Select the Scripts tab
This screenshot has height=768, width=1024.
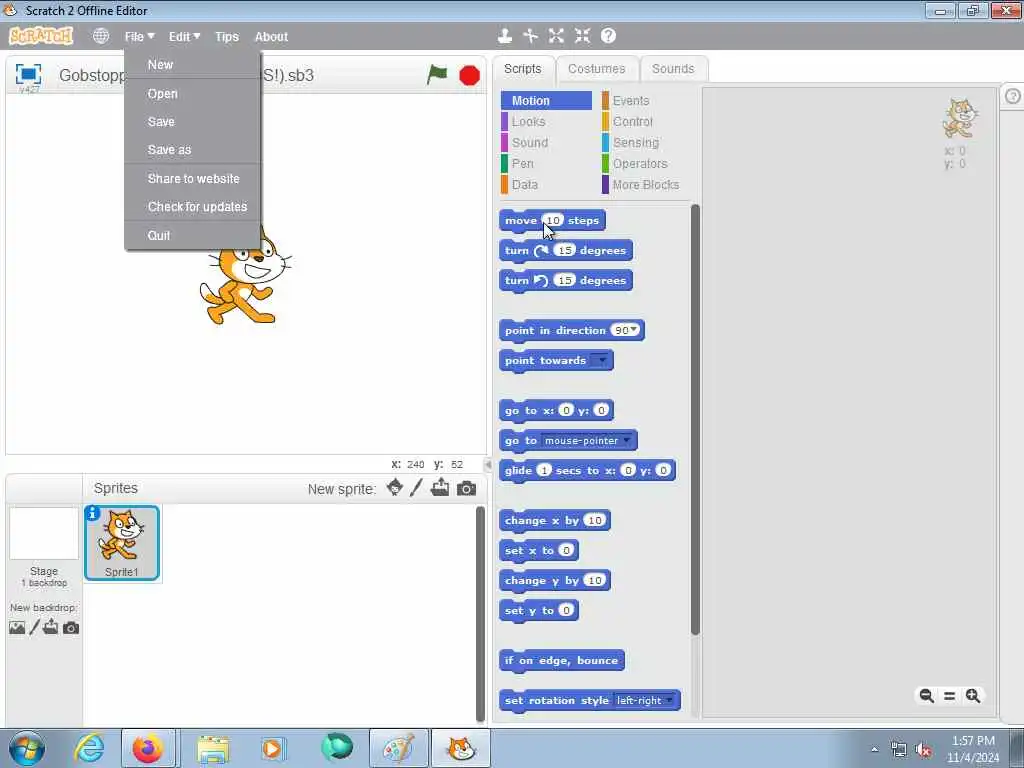click(522, 69)
